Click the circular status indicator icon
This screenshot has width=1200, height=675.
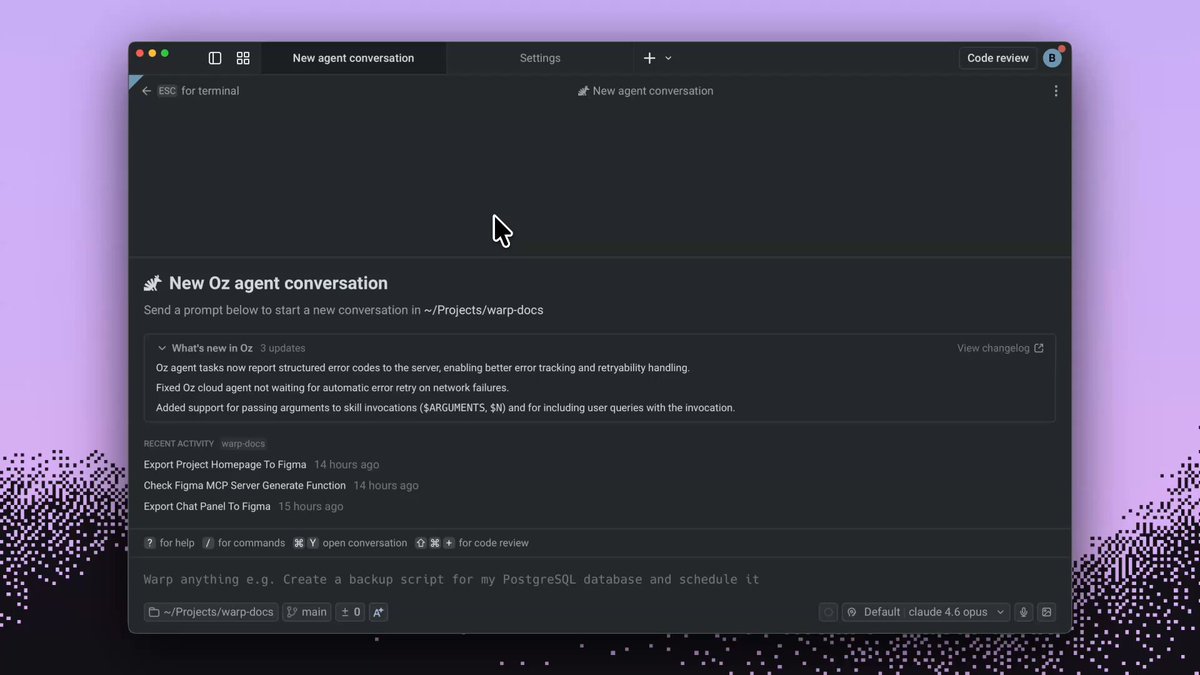(828, 612)
